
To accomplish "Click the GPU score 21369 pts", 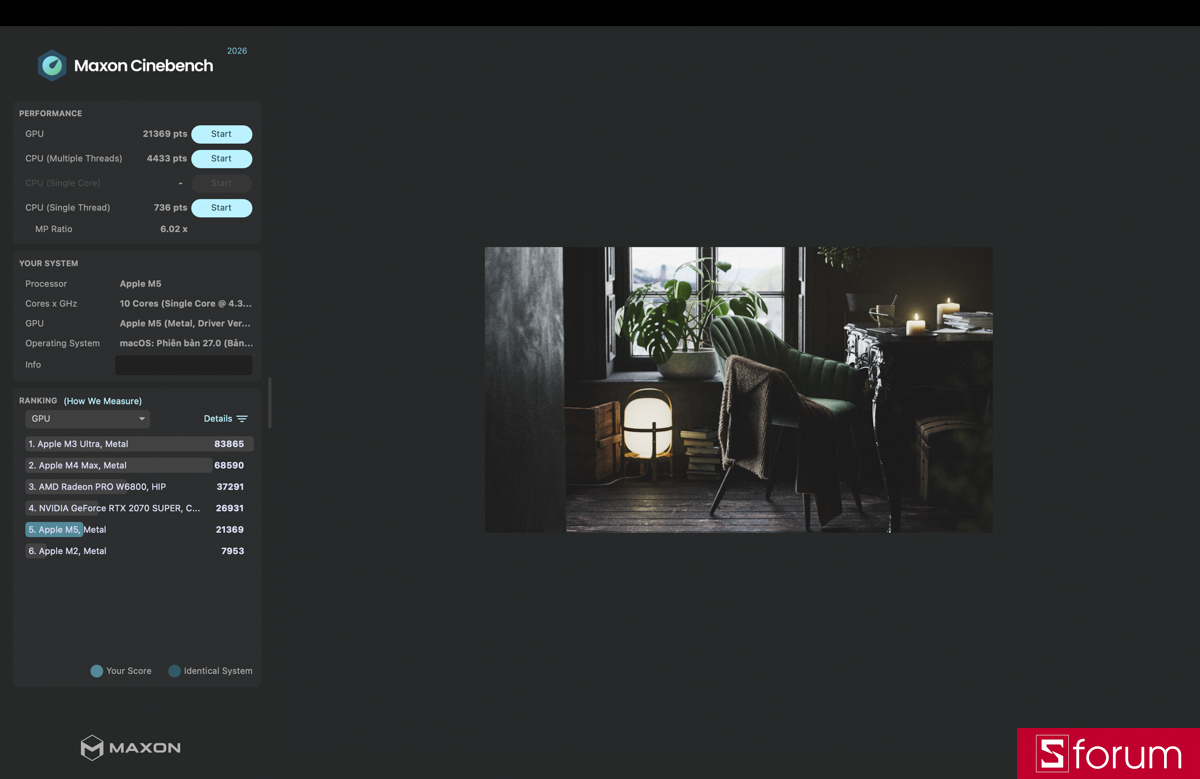I will (x=165, y=134).
